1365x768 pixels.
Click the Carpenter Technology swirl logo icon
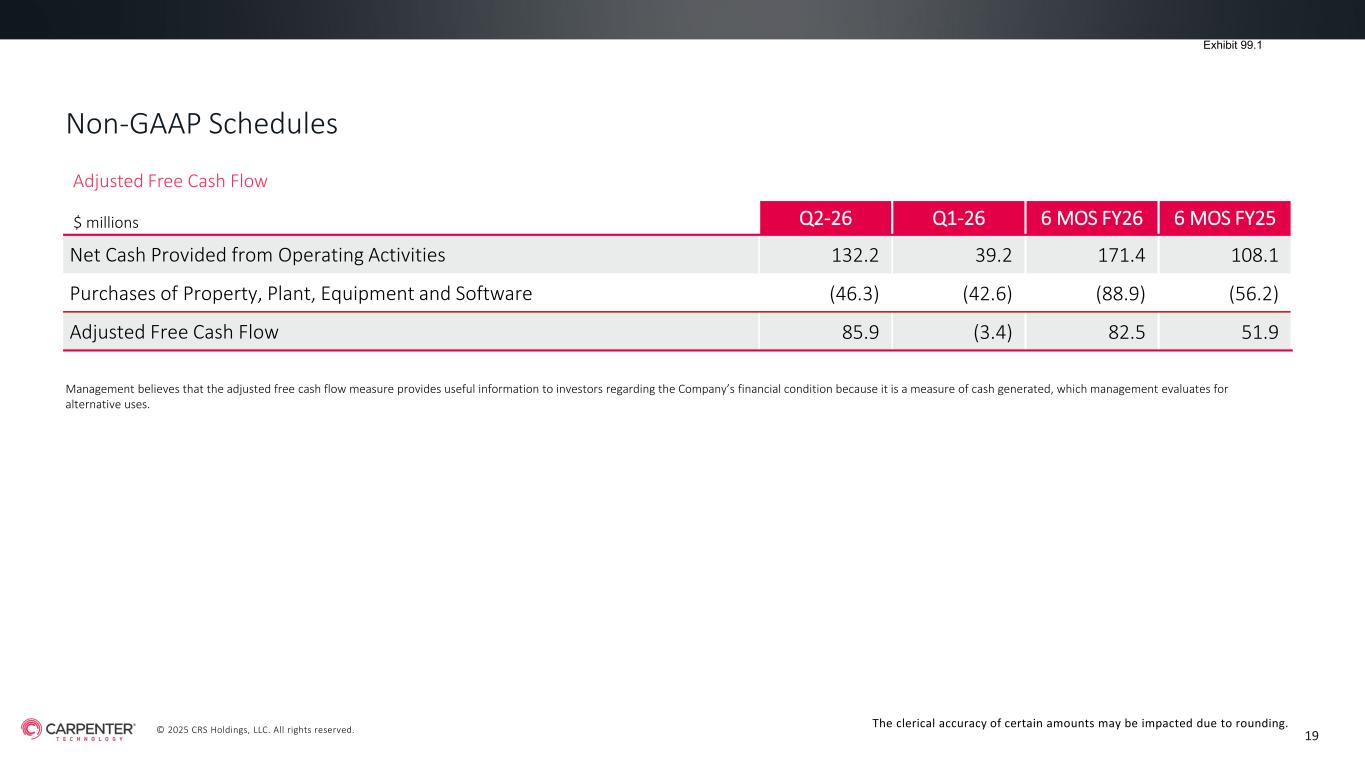coord(32,729)
